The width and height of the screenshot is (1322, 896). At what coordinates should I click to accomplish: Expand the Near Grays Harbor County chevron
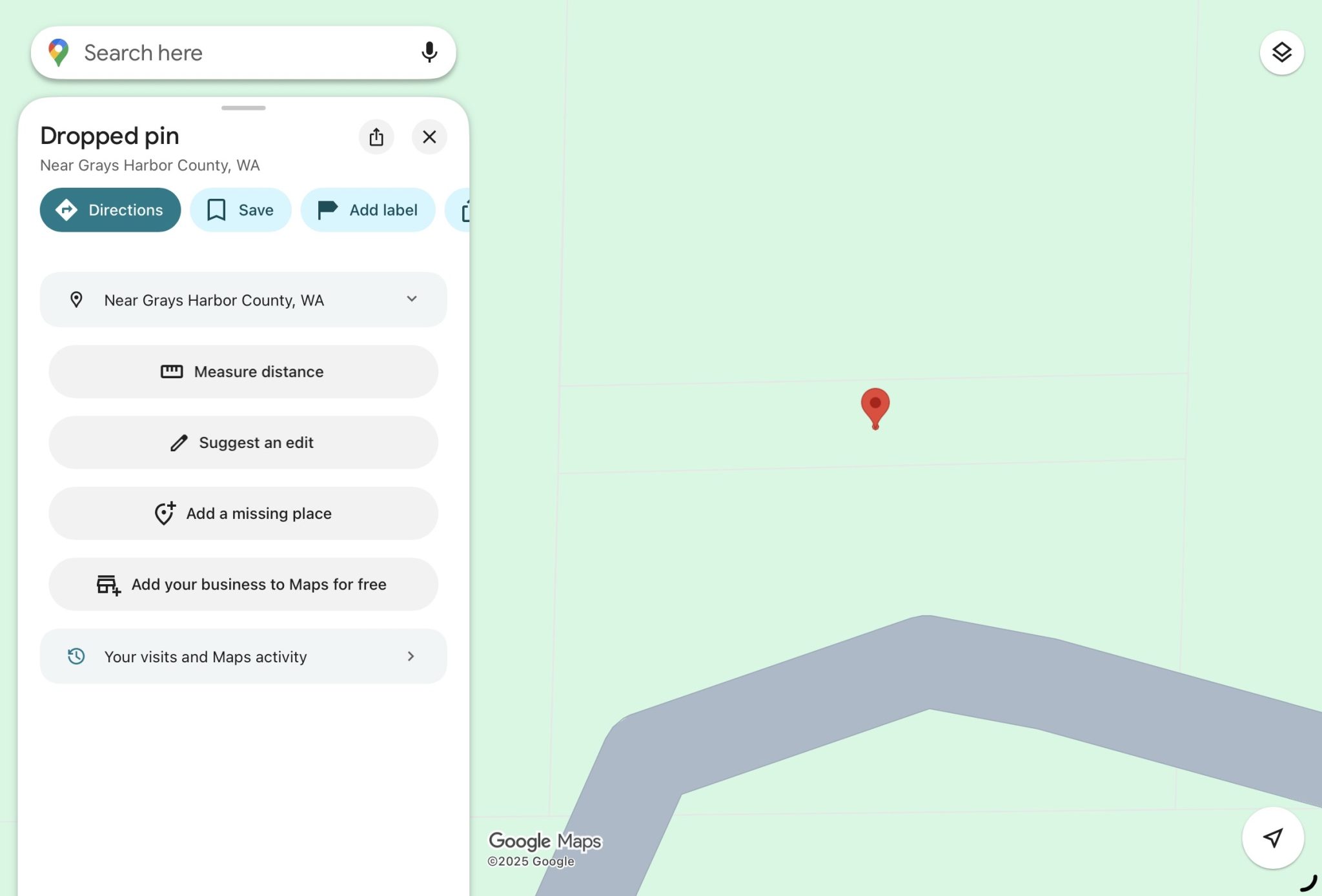pyautogui.click(x=411, y=299)
